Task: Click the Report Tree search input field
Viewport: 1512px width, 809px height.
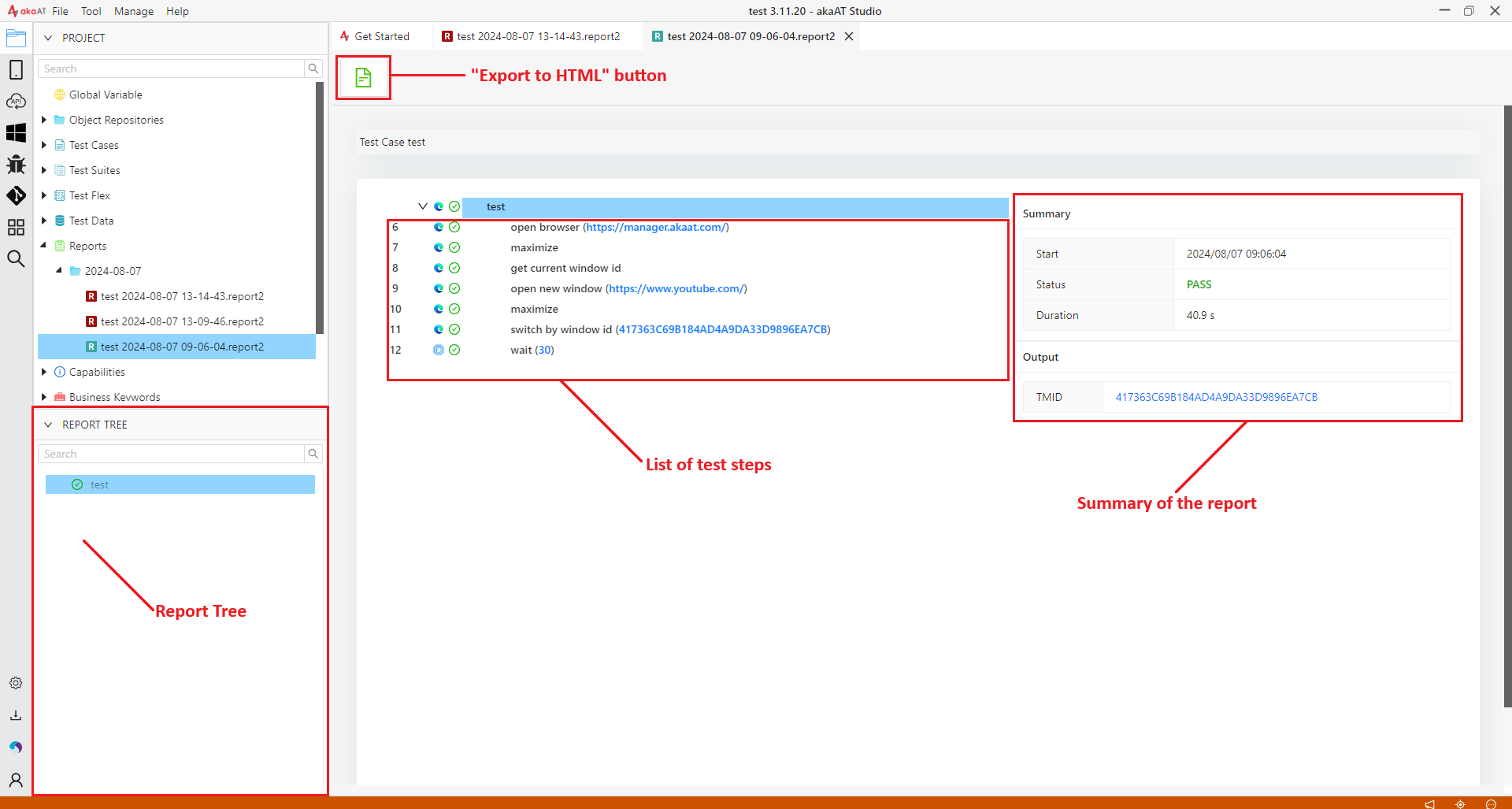Action: point(171,454)
